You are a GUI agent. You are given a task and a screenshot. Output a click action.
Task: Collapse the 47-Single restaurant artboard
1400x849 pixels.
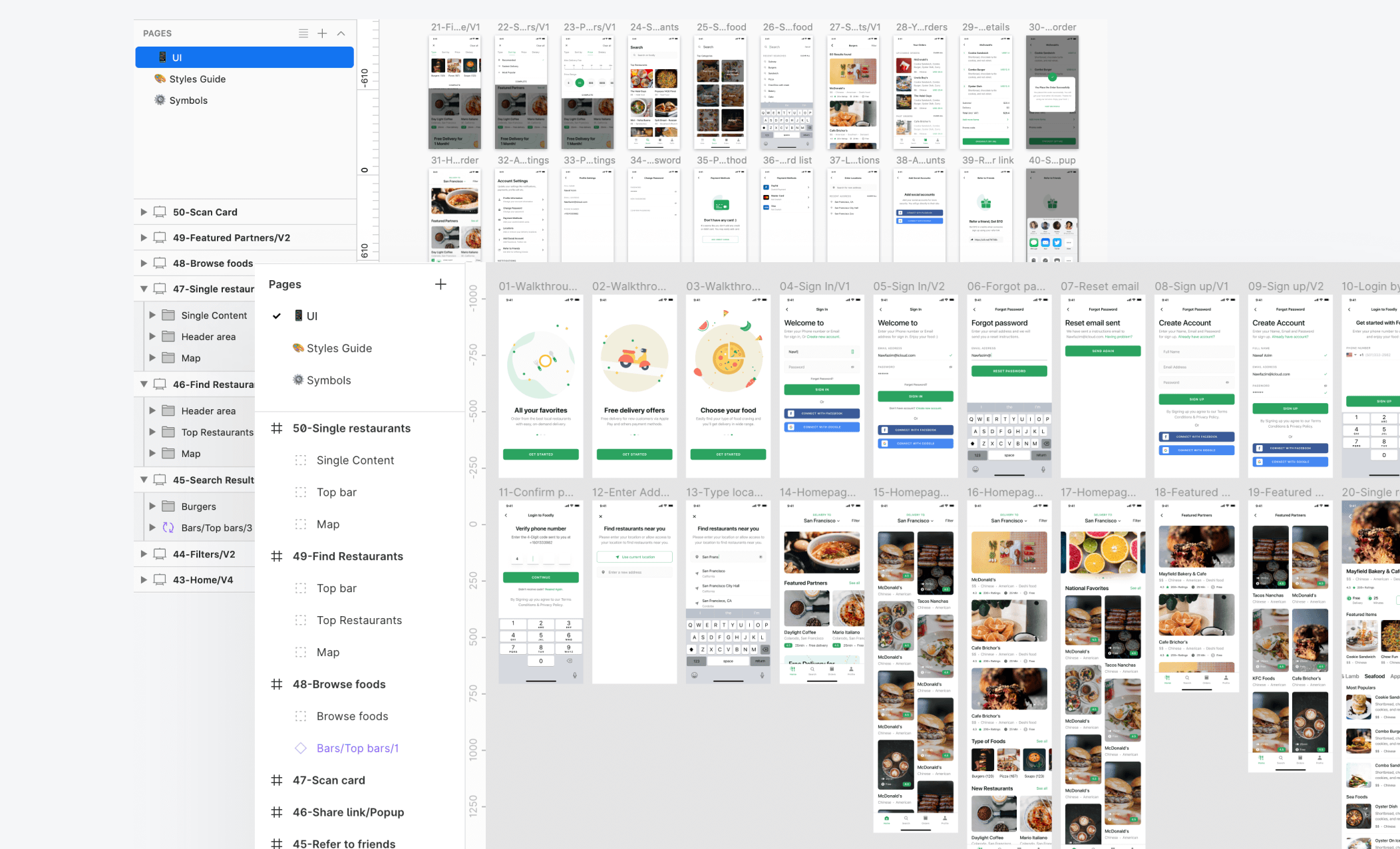144,289
